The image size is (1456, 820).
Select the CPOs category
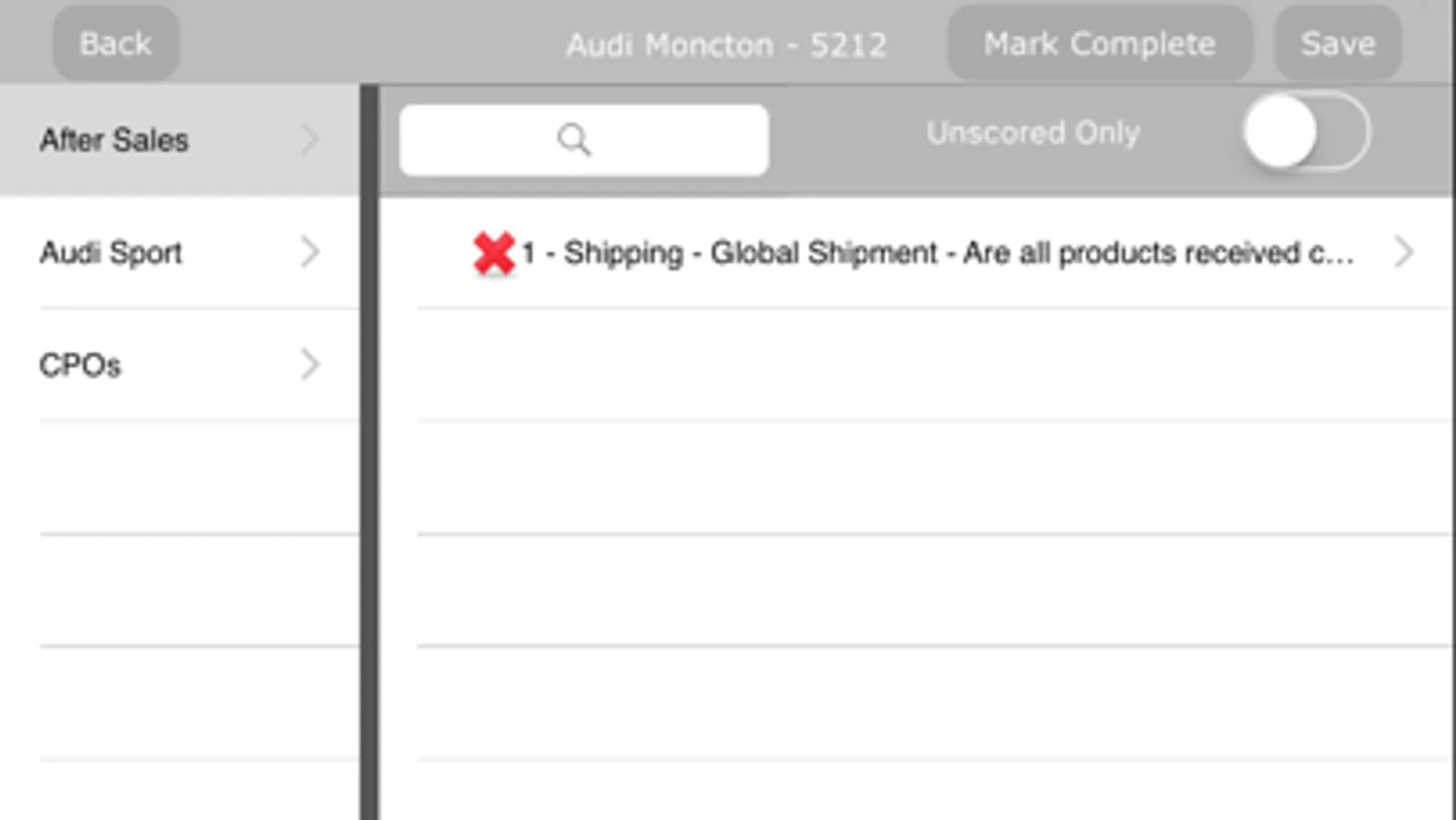(x=80, y=365)
